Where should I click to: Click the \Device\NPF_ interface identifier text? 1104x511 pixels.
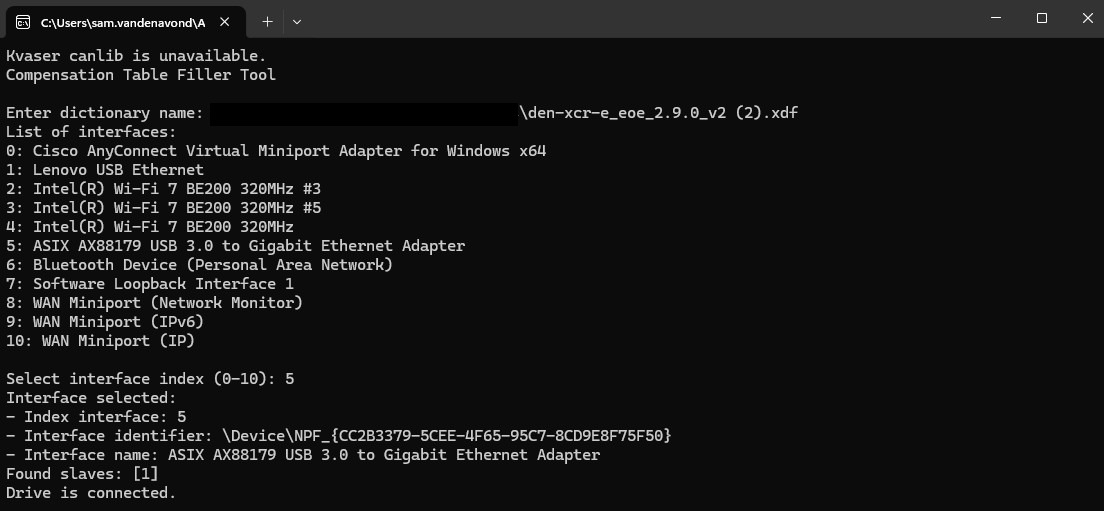(446, 436)
